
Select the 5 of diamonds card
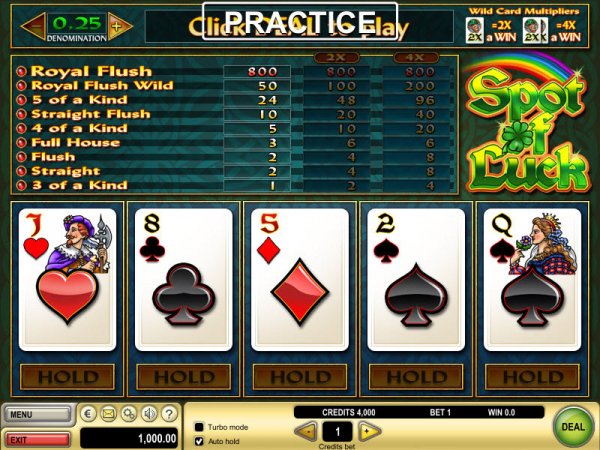(300, 280)
